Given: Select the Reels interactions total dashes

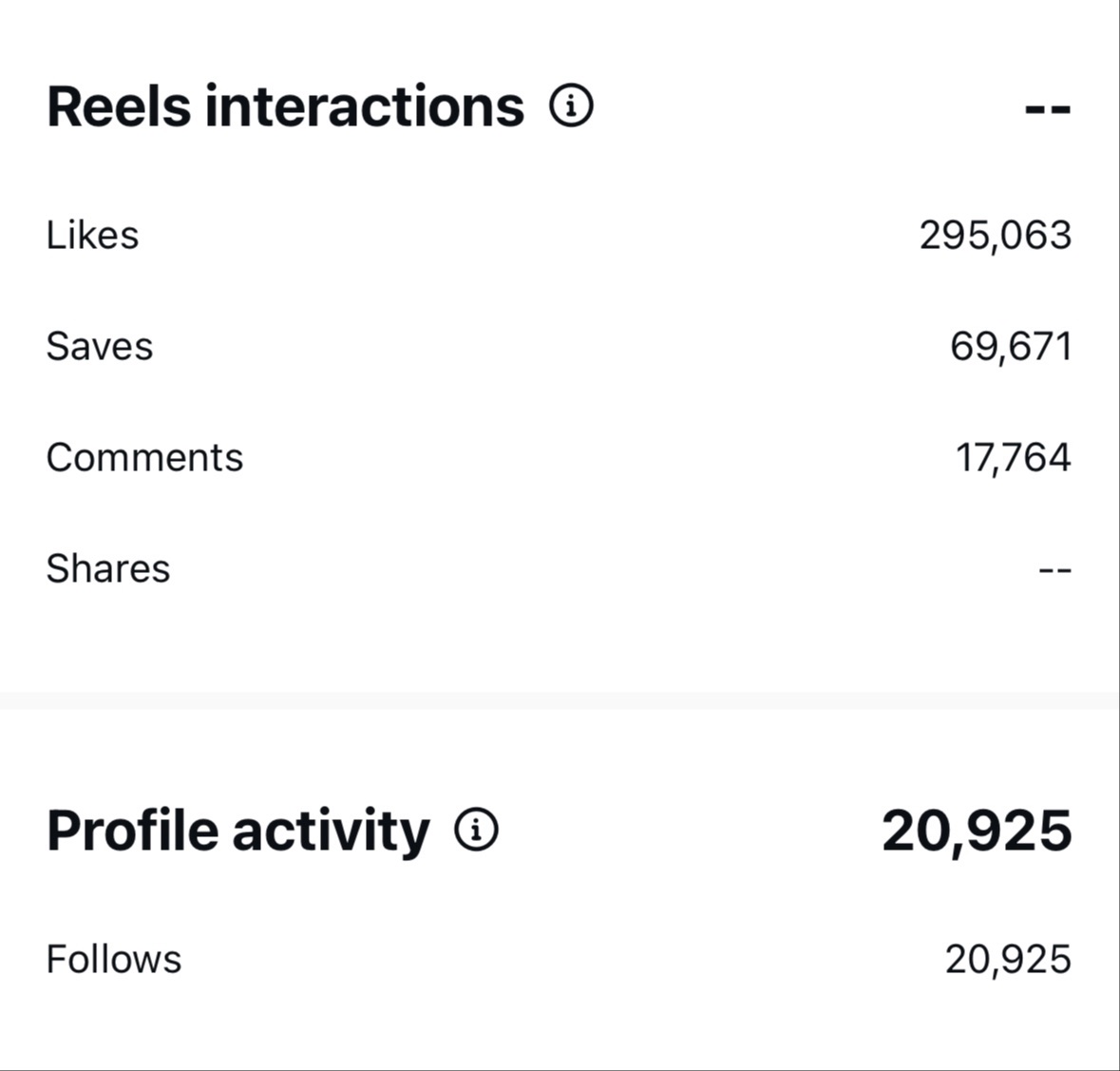Looking at the screenshot, I should coord(1048,108).
